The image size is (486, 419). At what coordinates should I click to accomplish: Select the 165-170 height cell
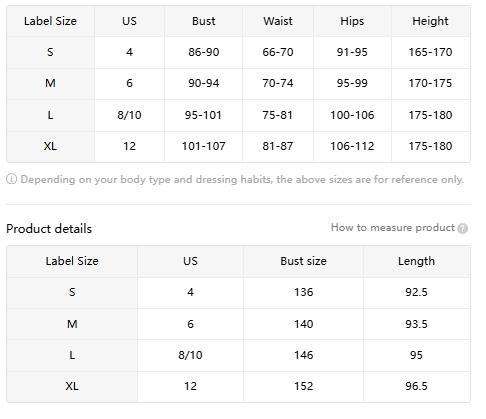tap(430, 52)
